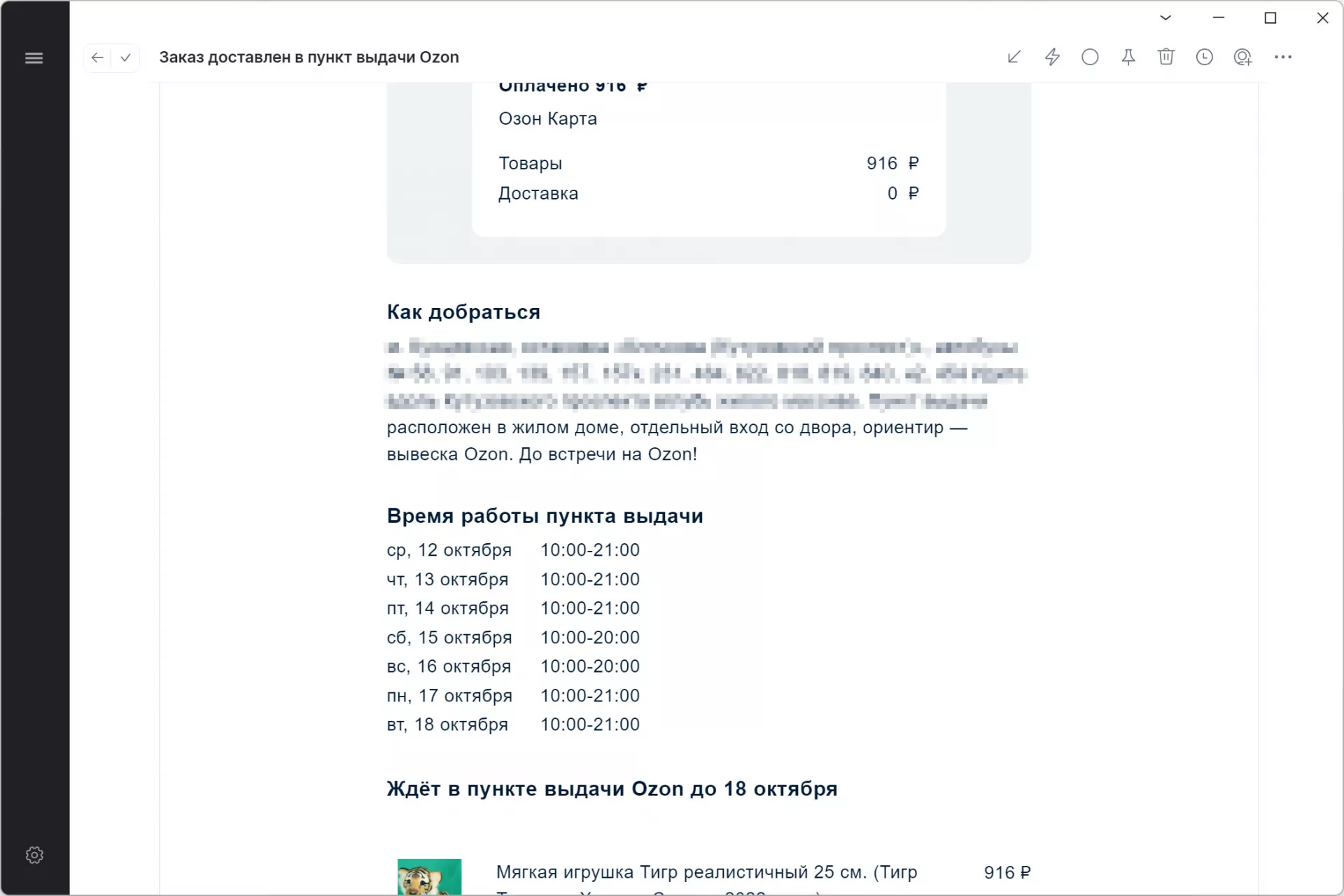Click the 'сб, 15 октября' schedule row
Viewport: 1344px width, 896px height.
pos(513,638)
